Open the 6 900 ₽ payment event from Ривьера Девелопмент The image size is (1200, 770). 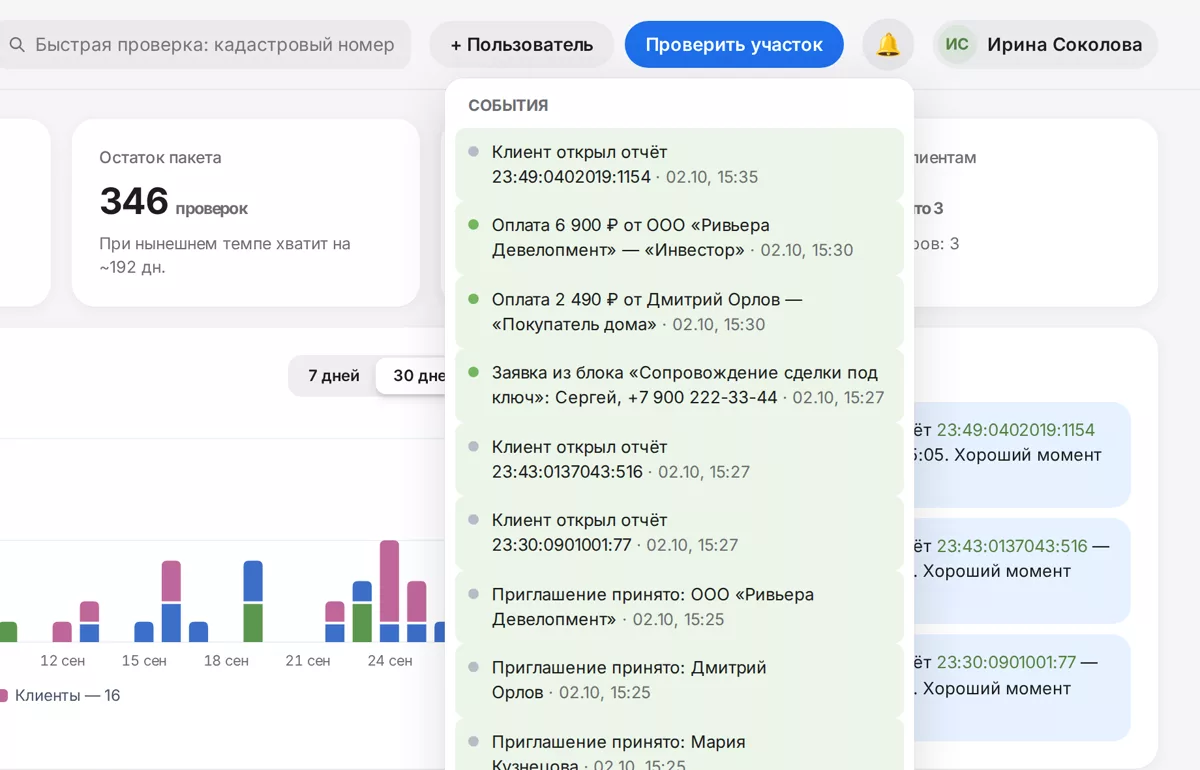click(x=679, y=238)
